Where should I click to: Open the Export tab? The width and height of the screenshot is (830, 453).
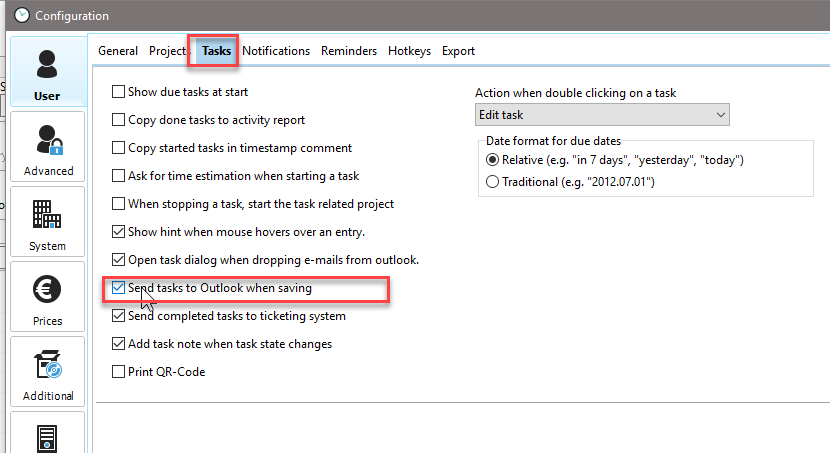(x=458, y=51)
